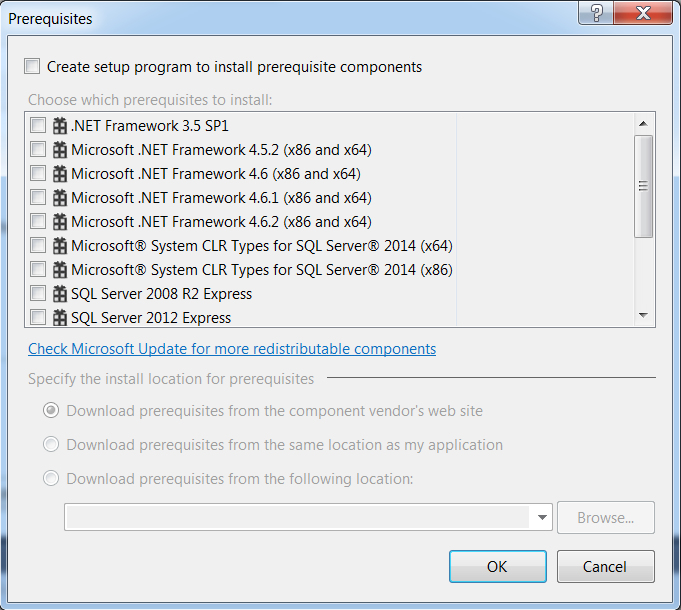Dismiss dialog with Cancel button

coord(606,567)
